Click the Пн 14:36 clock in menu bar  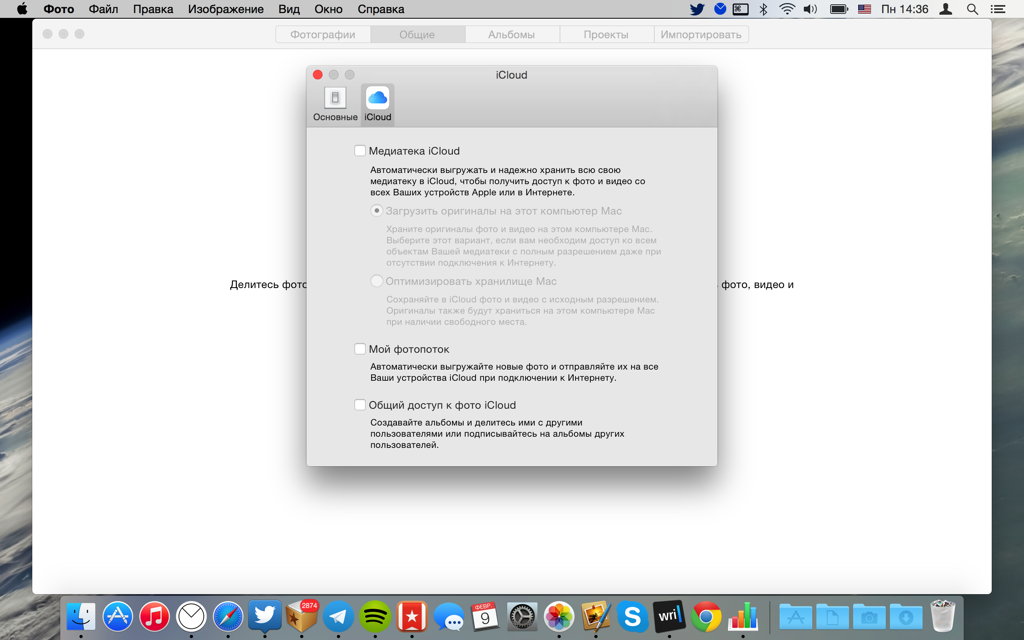(x=904, y=9)
